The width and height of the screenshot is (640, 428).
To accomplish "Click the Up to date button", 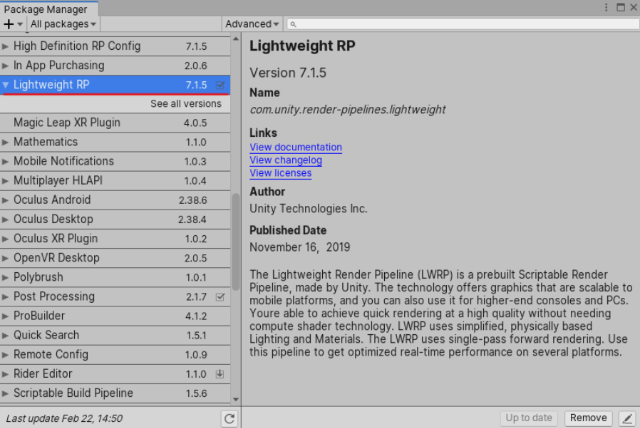I will coord(529,418).
